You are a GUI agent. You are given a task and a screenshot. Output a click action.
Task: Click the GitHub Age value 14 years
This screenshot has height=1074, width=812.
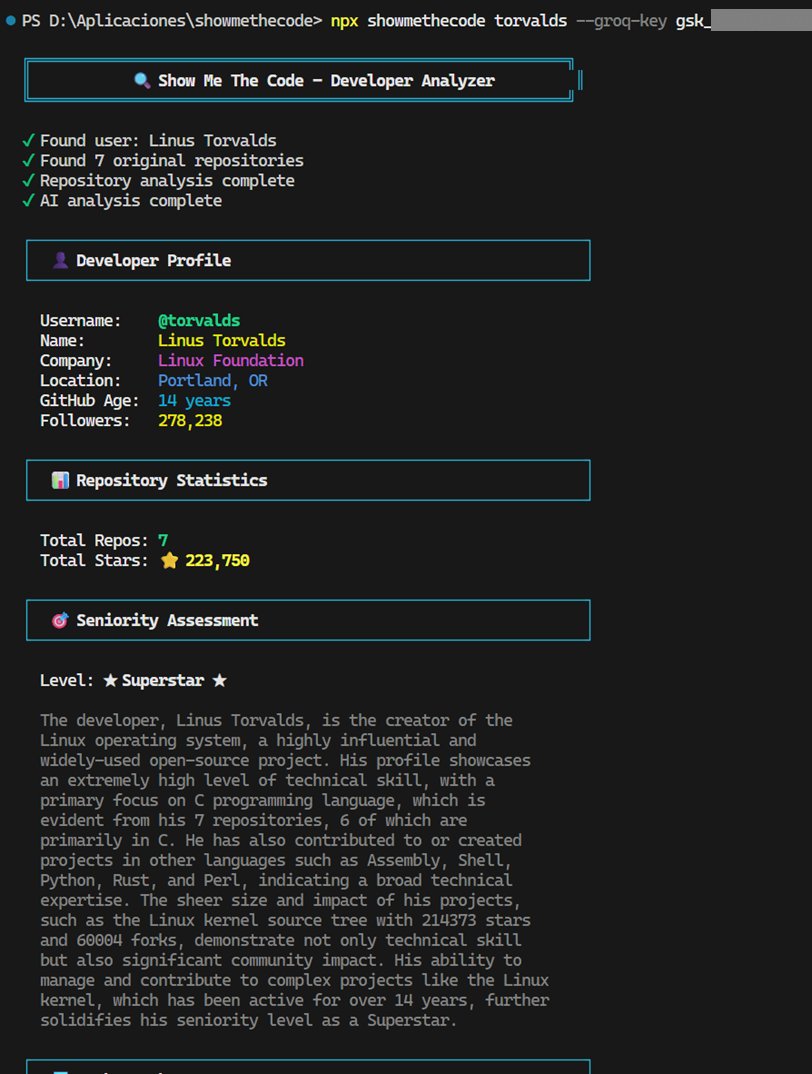point(195,401)
